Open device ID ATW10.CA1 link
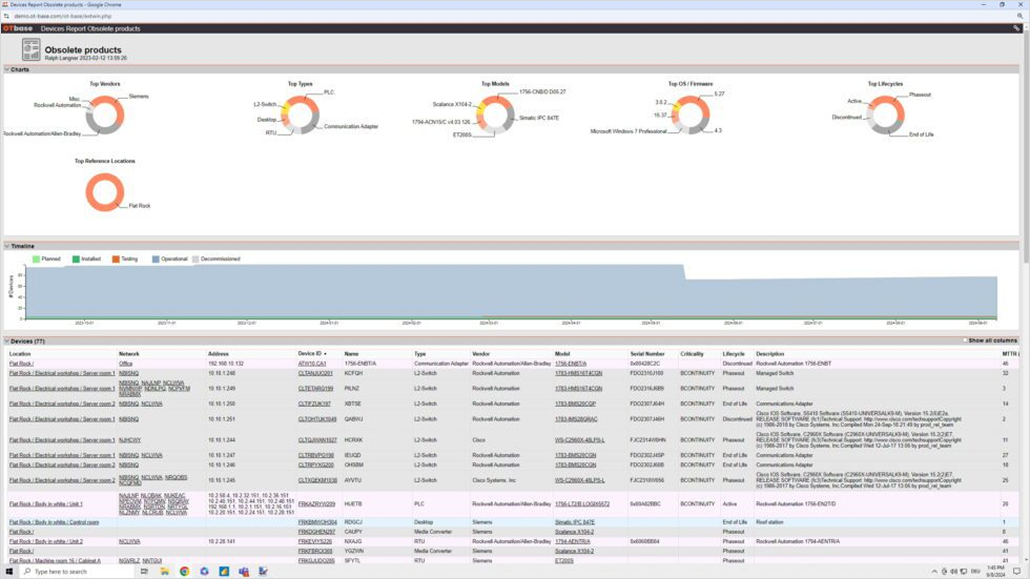Viewport: 1030px width, 579px height. pos(312,363)
